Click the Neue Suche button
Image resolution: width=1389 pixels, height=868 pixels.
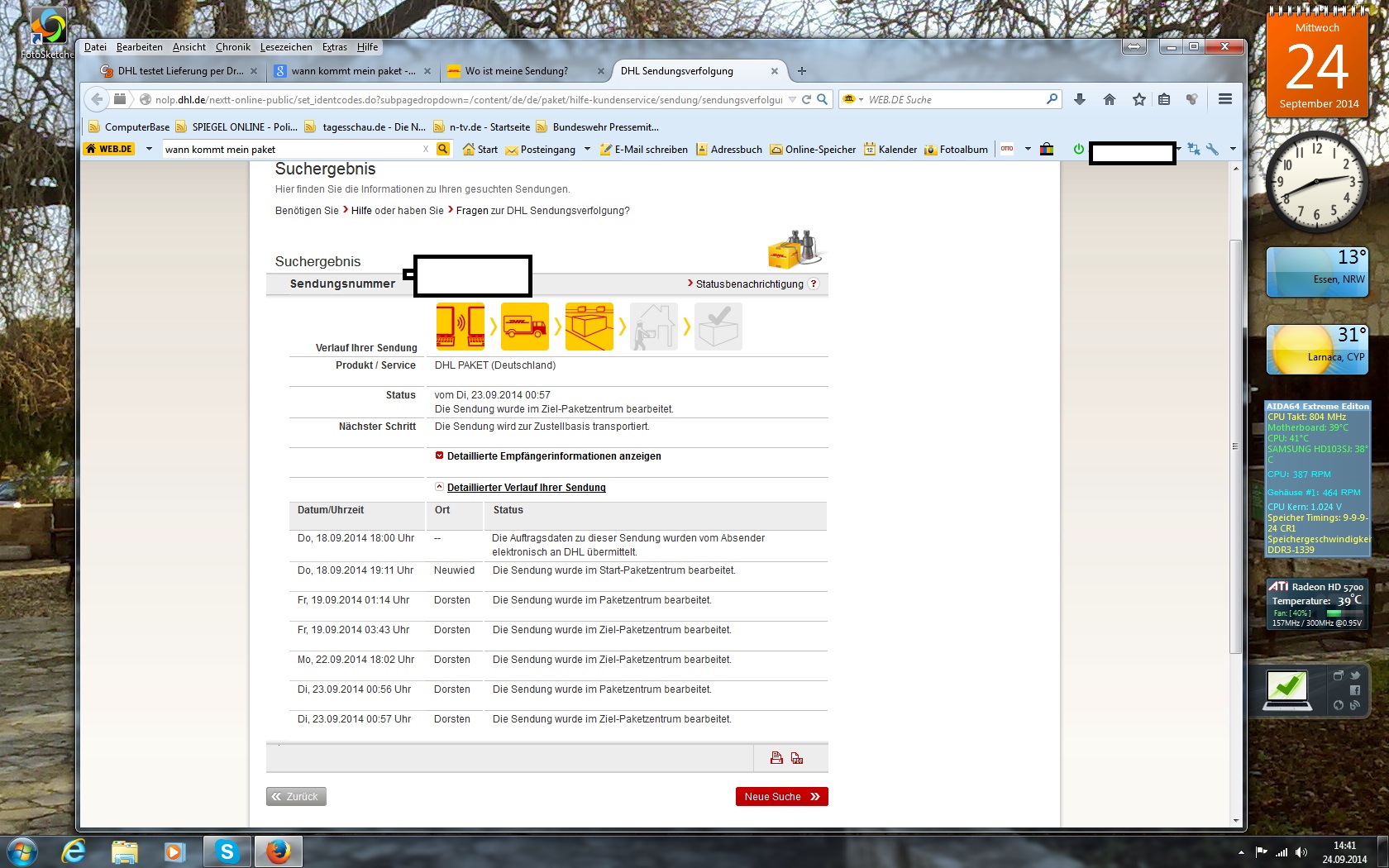(782, 796)
